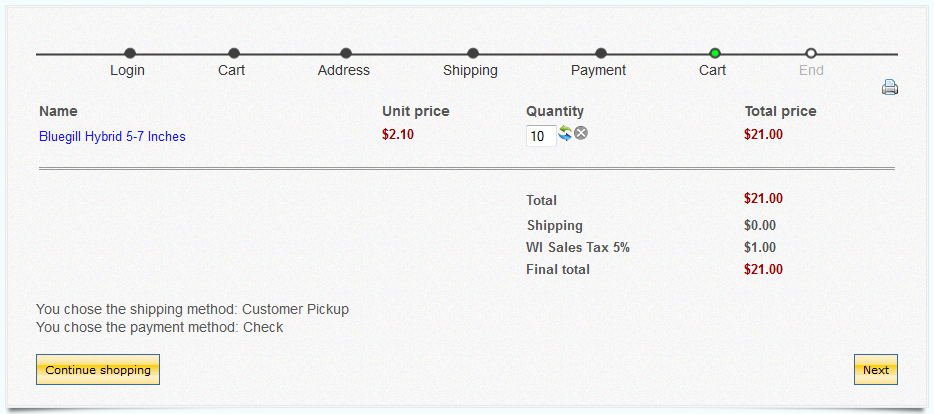
Task: Click the green refresh arrows beside quantity
Action: pos(565,134)
